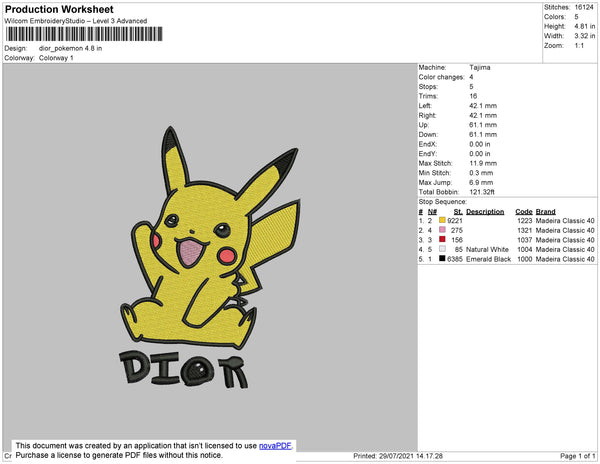This screenshot has height=464, width=600.
Task: Click design name 'dior_pokemon 4.8 in'
Action: coord(70,49)
